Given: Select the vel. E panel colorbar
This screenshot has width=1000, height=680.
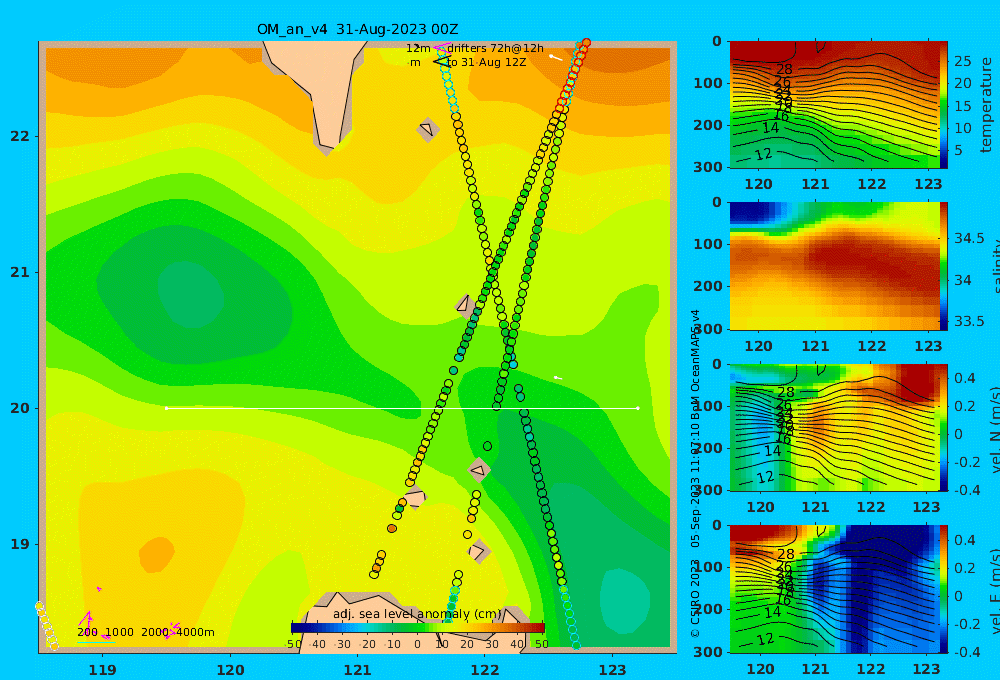Looking at the screenshot, I should pyautogui.click(x=944, y=589).
